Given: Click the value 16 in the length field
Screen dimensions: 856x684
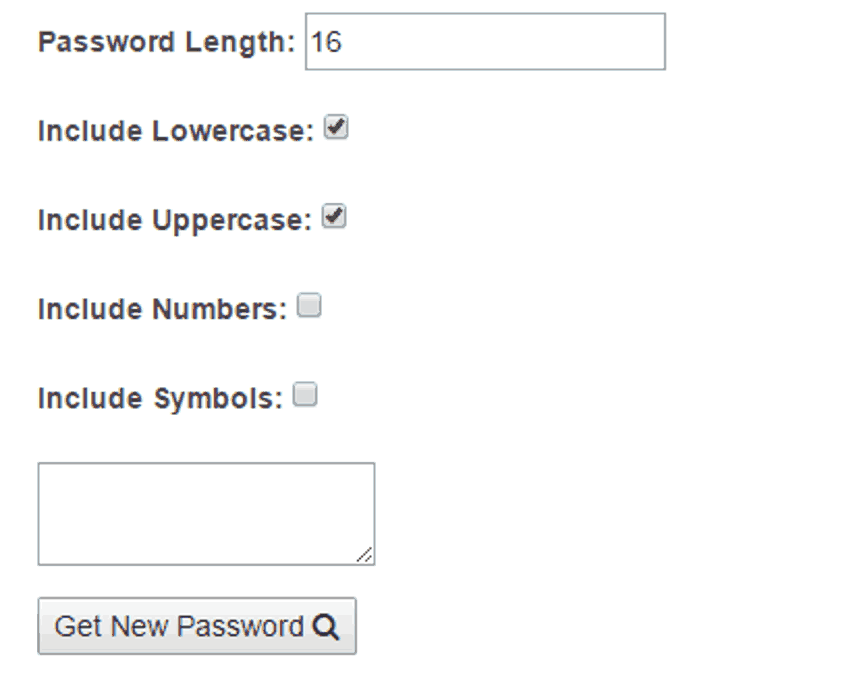Looking at the screenshot, I should (326, 42).
